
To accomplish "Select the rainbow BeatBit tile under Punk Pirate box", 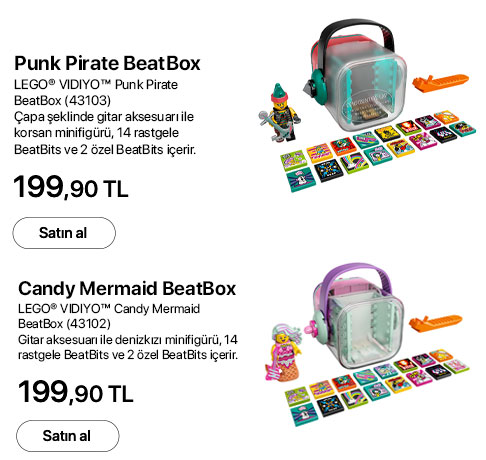I will (354, 164).
